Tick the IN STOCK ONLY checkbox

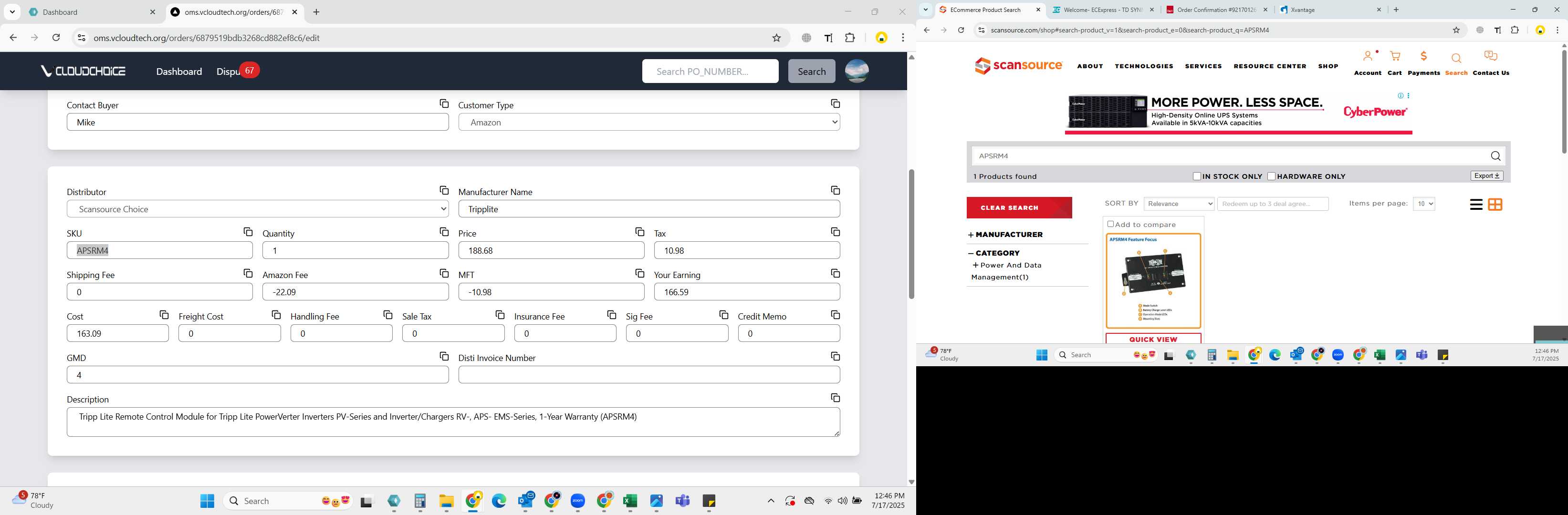pos(1197,176)
